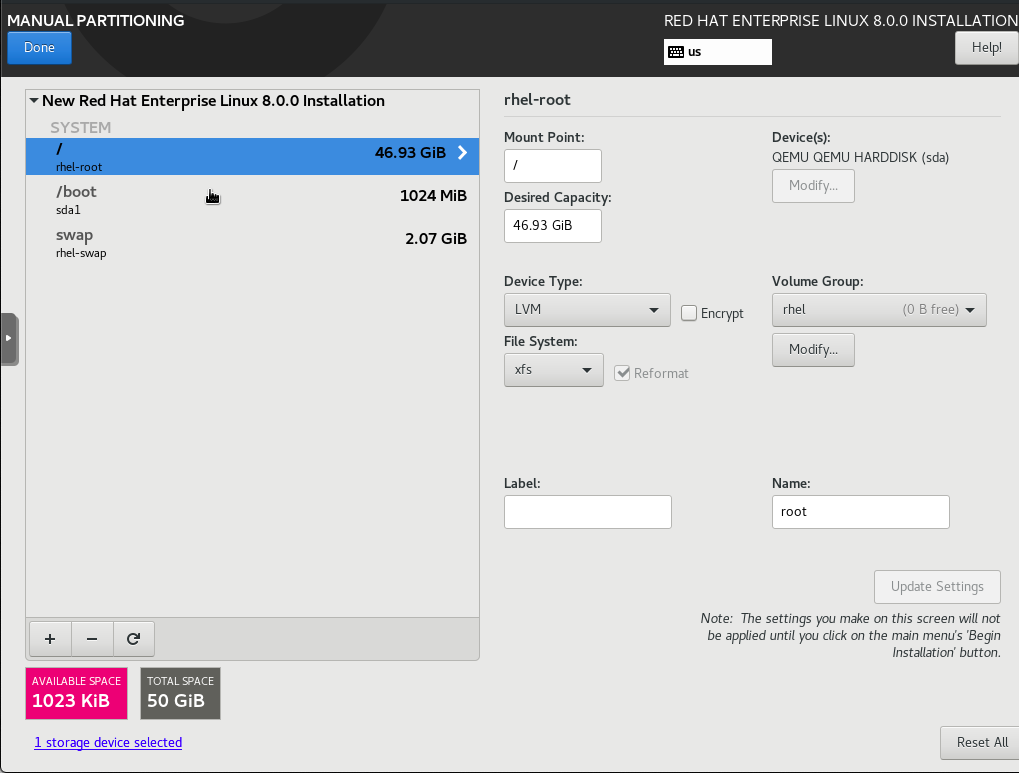Viewport: 1019px width, 773px height.
Task: Toggle the Encrypt checkbox
Action: (x=689, y=313)
